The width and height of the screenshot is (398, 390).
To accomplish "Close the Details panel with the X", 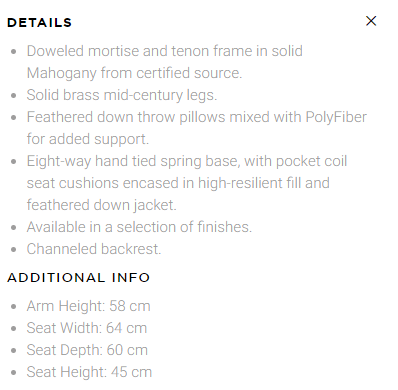I will click(x=371, y=21).
